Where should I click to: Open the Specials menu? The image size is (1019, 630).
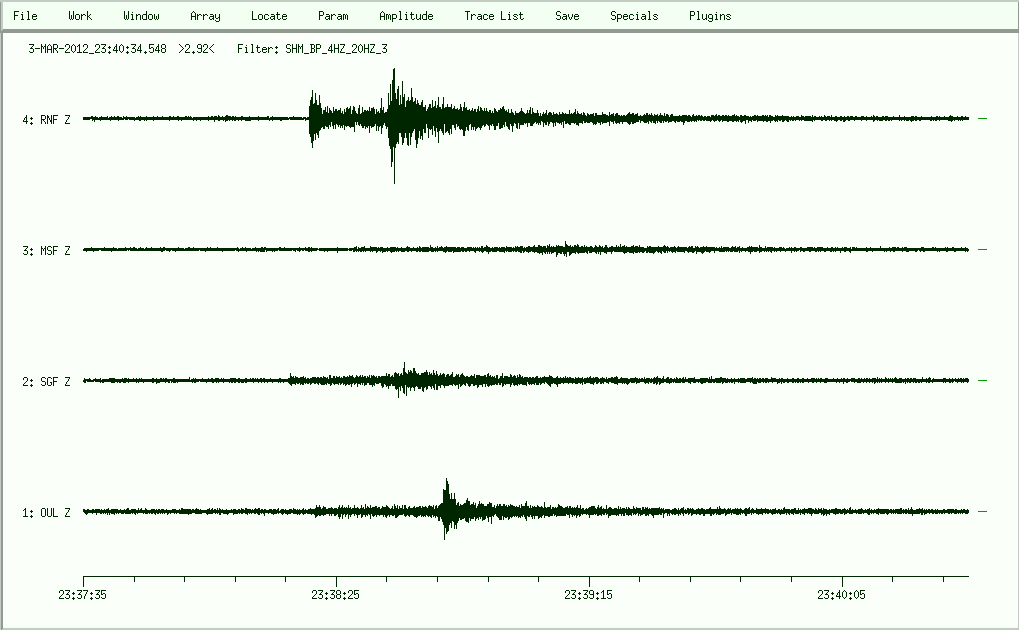click(x=634, y=16)
